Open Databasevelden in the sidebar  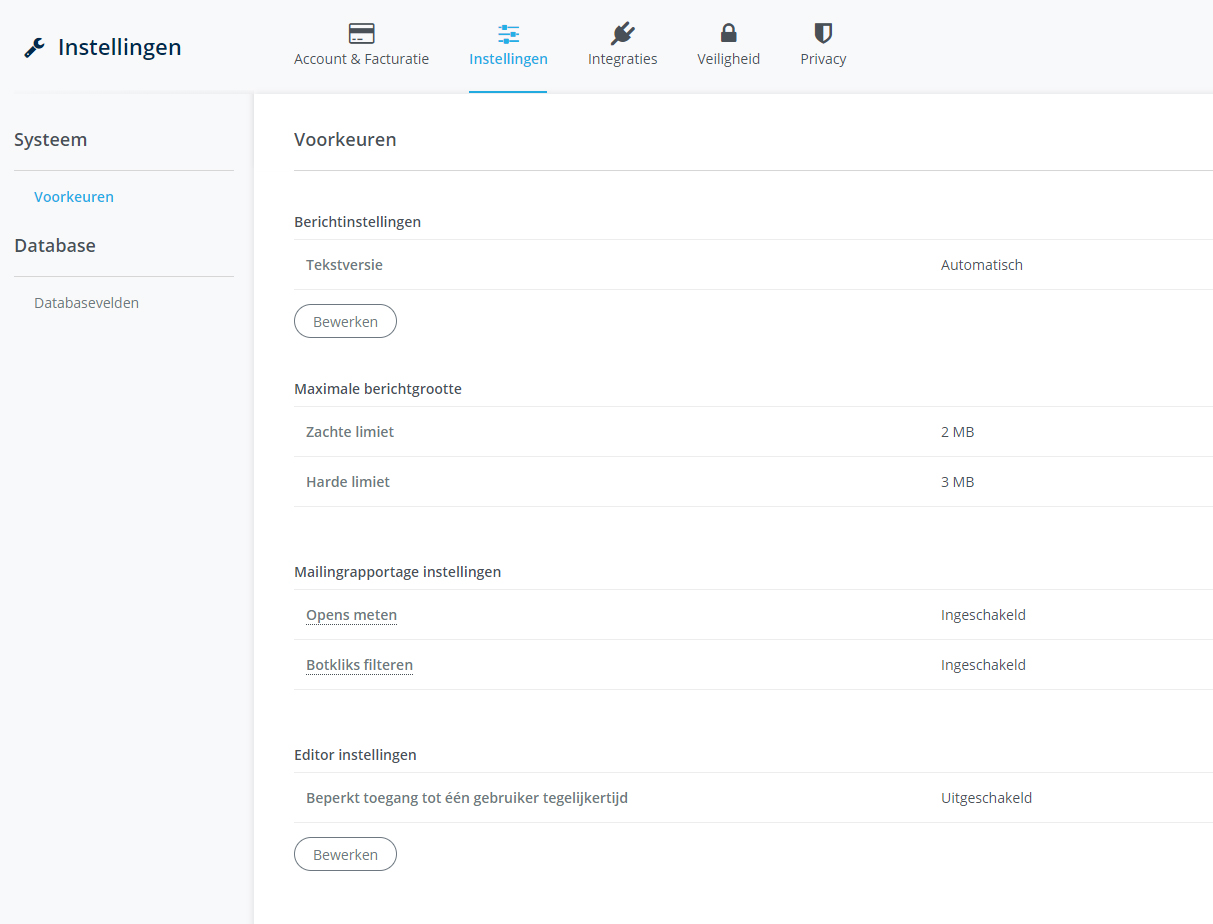(86, 303)
